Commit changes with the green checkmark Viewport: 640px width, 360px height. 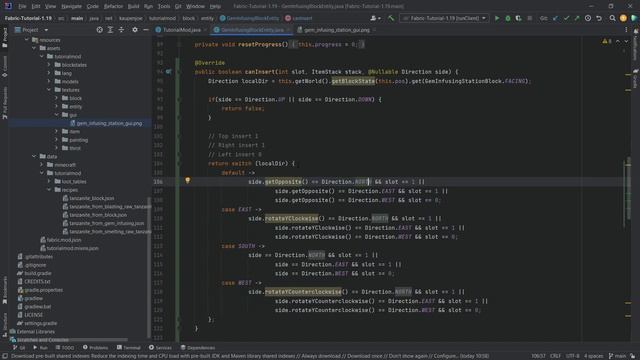566,18
